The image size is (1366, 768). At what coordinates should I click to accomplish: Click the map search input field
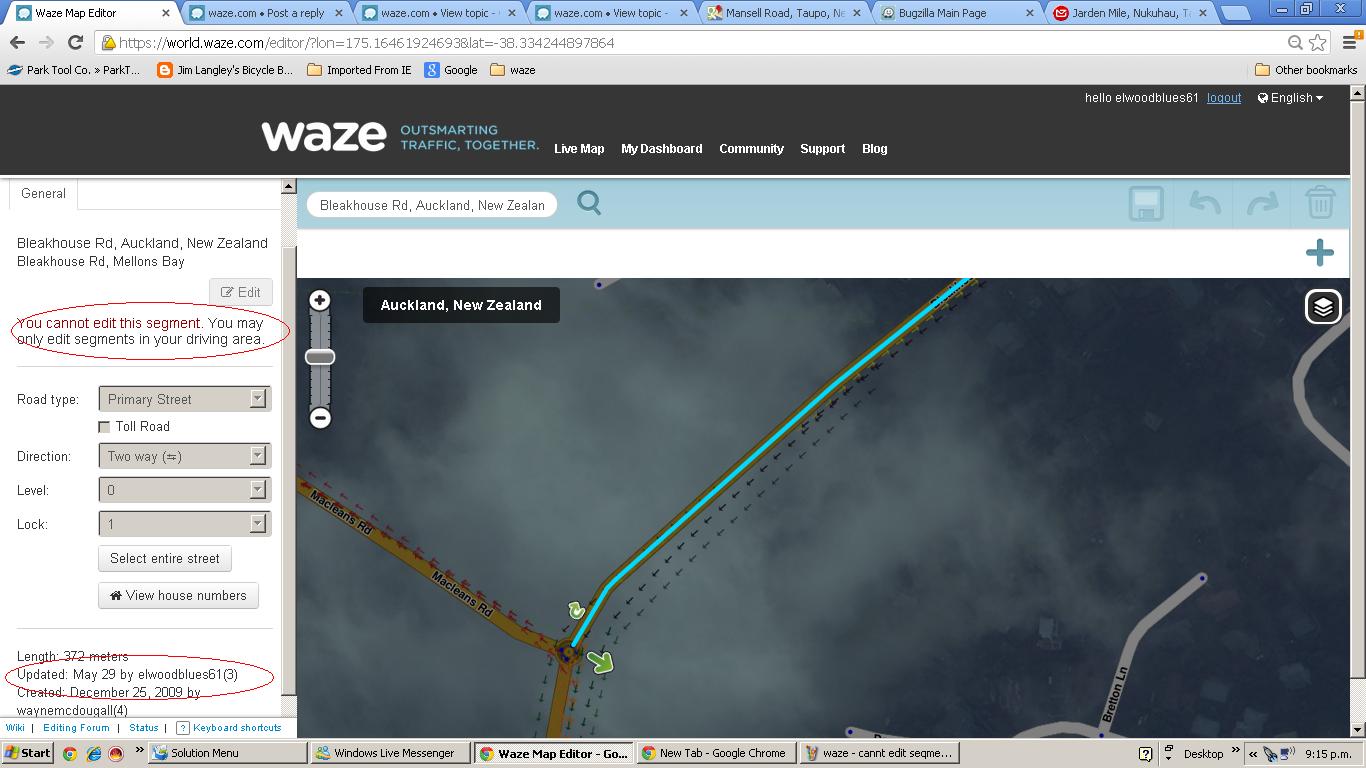tap(432, 205)
